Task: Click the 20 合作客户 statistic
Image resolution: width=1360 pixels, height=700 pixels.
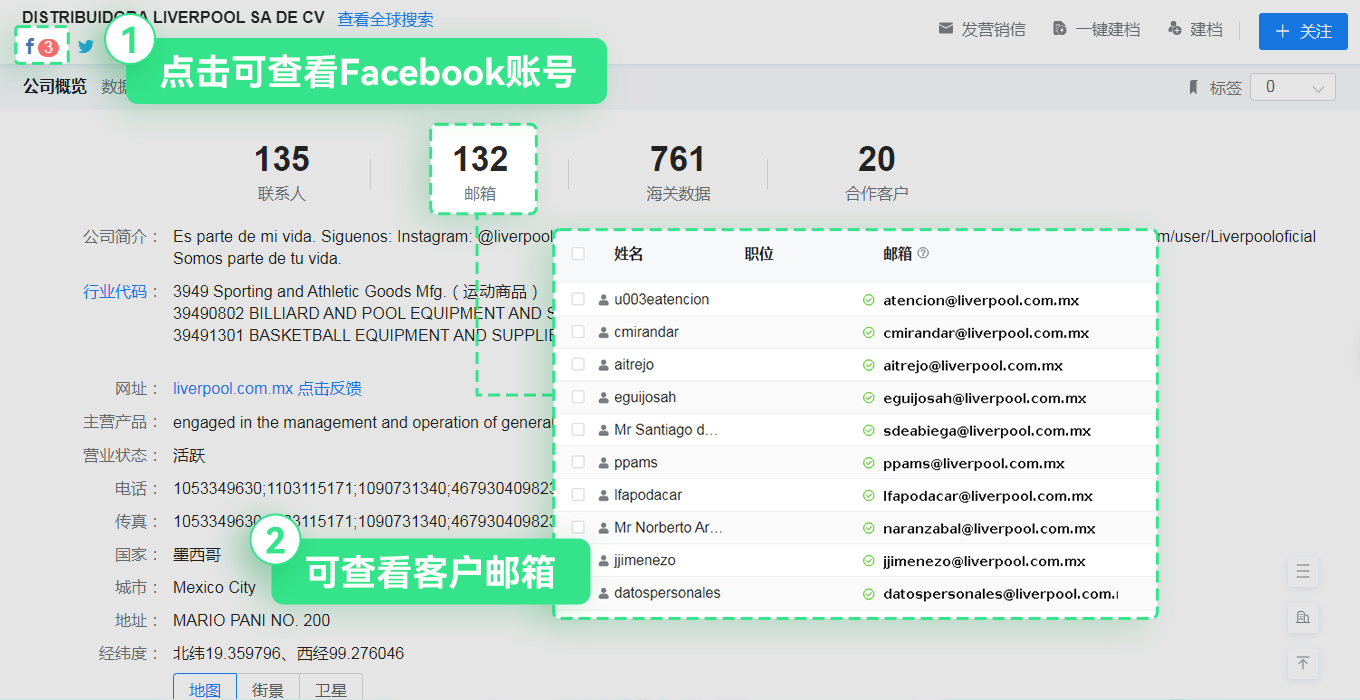Action: pyautogui.click(x=877, y=171)
